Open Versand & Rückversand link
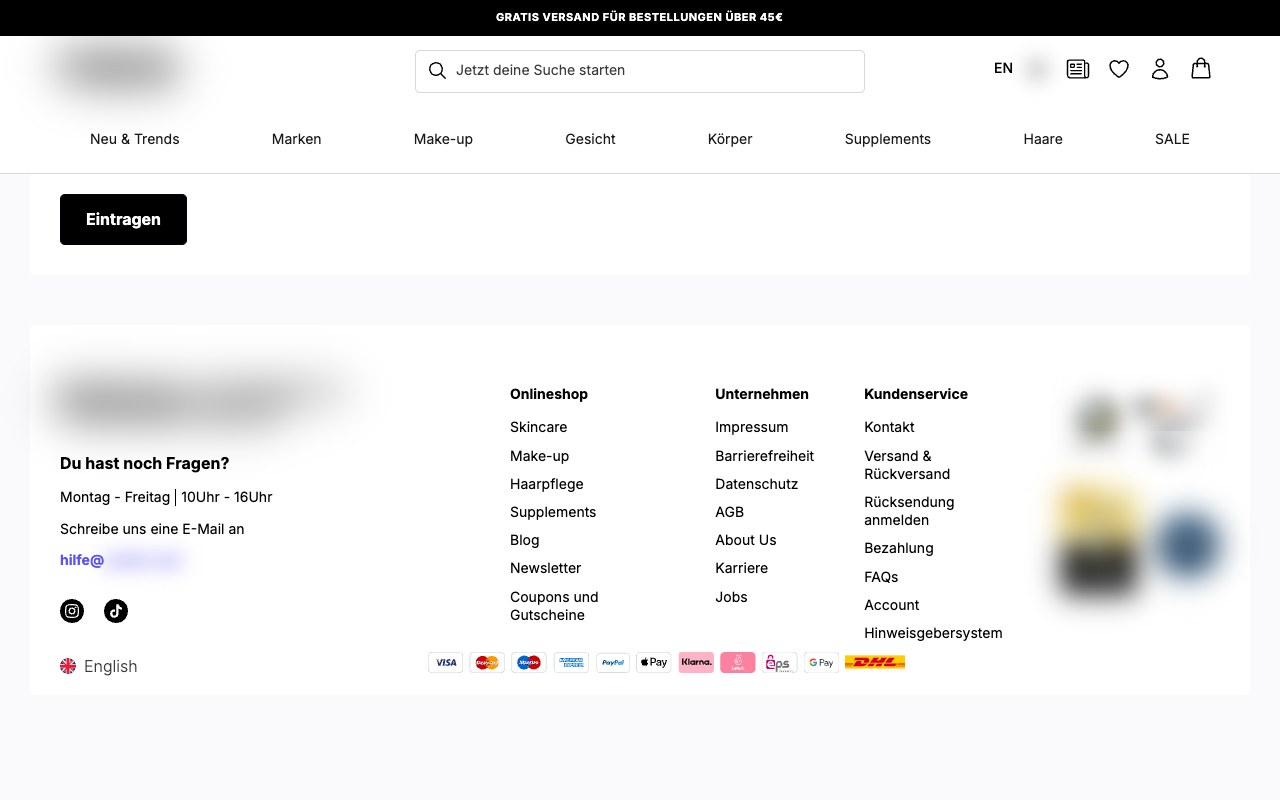This screenshot has width=1280, height=800. pos(907,465)
